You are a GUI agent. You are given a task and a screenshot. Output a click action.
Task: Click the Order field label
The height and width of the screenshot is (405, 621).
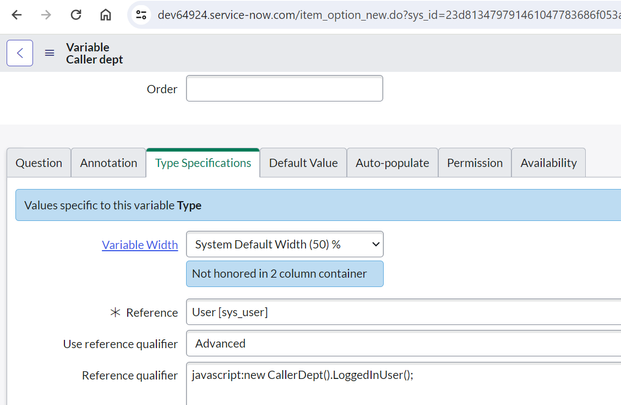coord(162,89)
